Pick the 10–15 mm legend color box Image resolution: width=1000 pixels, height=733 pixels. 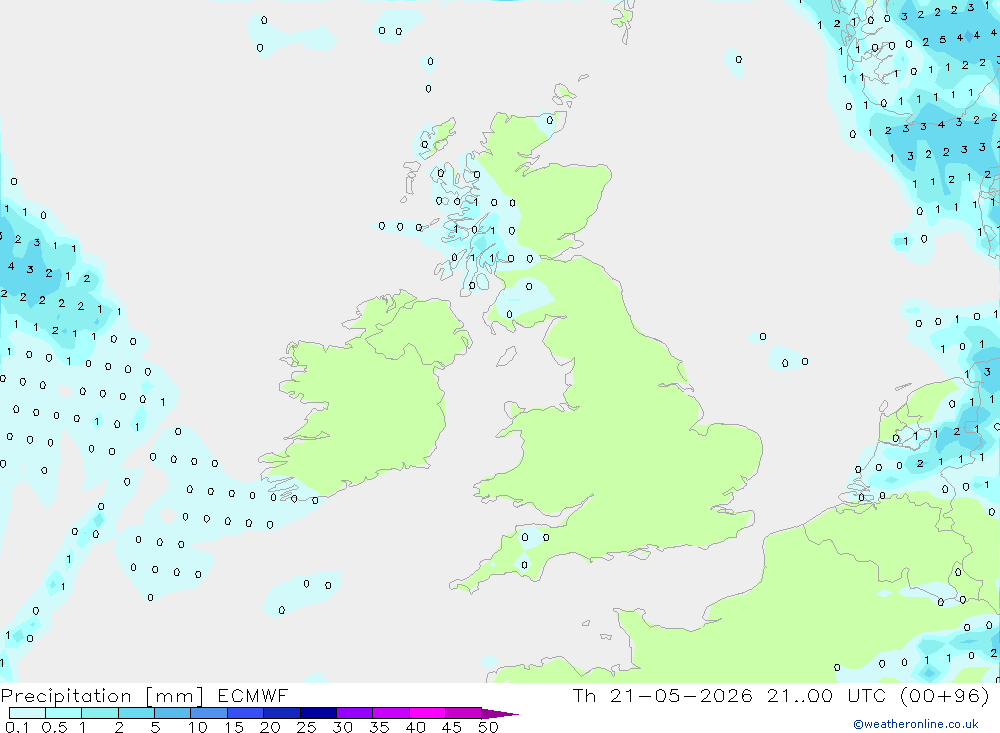(x=209, y=713)
